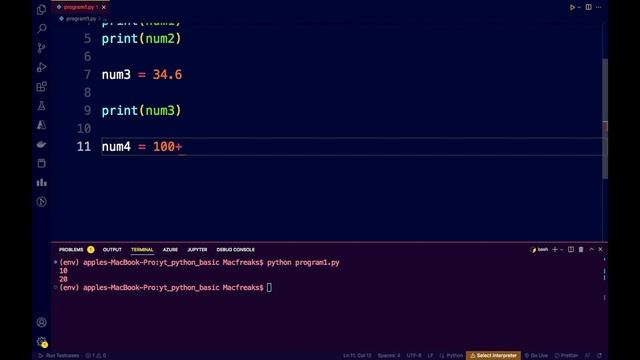
Task: Maximize the panel with chevron up
Action: [591, 249]
